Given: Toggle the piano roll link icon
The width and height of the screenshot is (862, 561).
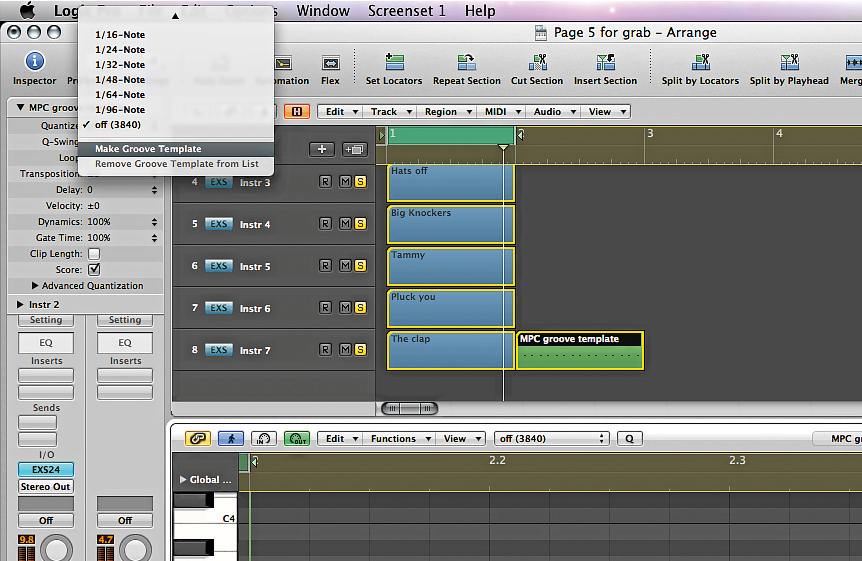Looking at the screenshot, I should coord(197,438).
